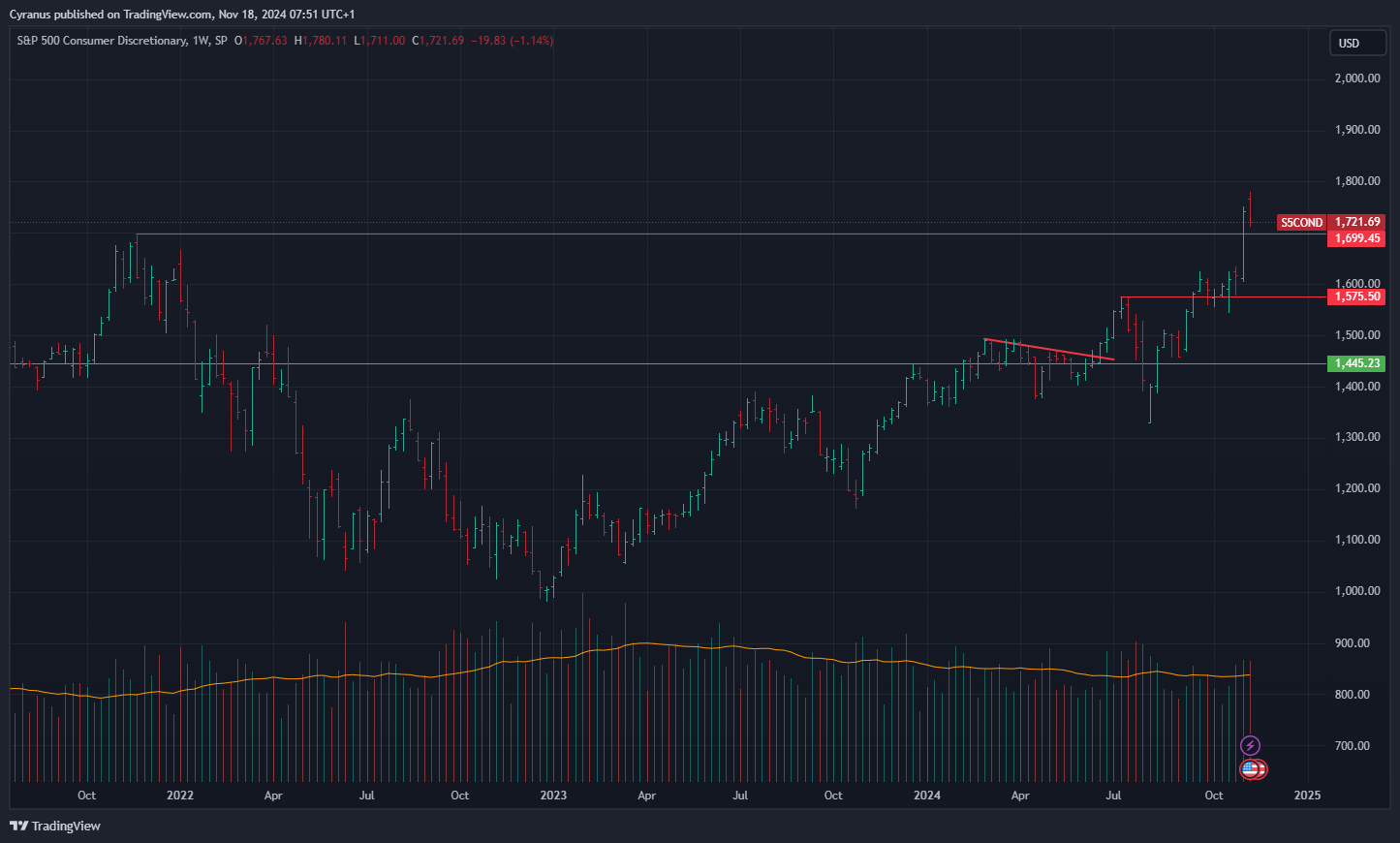This screenshot has width=1400, height=843.
Task: Click the 1,800.00 price axis label
Action: click(x=1357, y=181)
